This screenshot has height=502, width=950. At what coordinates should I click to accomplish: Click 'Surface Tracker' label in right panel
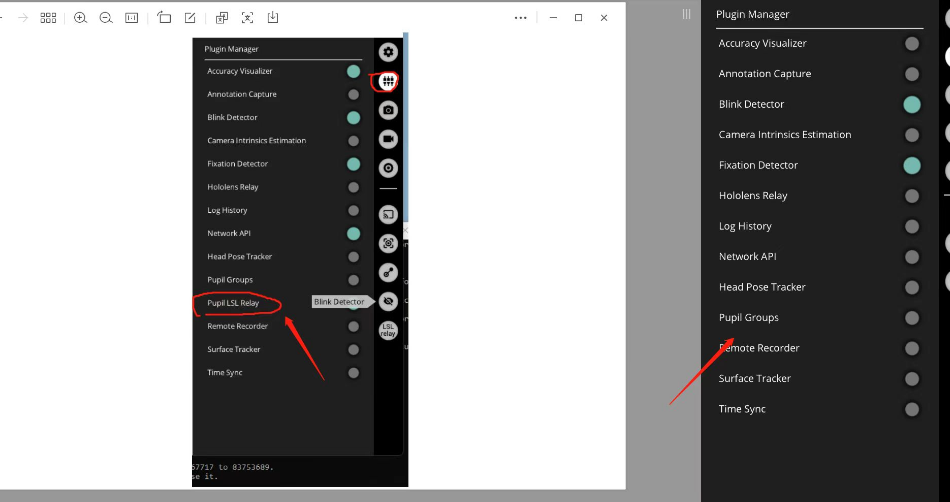click(x=755, y=378)
